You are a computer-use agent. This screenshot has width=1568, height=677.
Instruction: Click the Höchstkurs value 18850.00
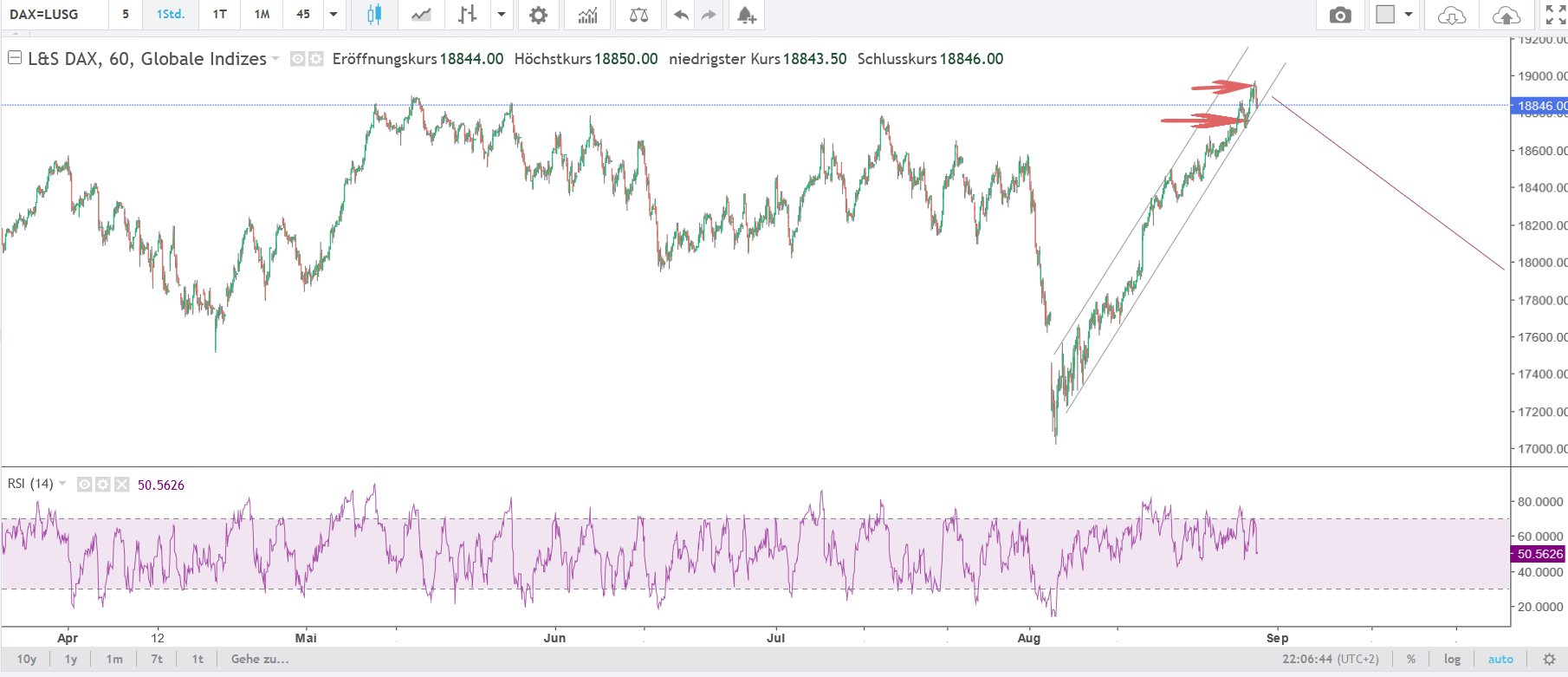[625, 59]
